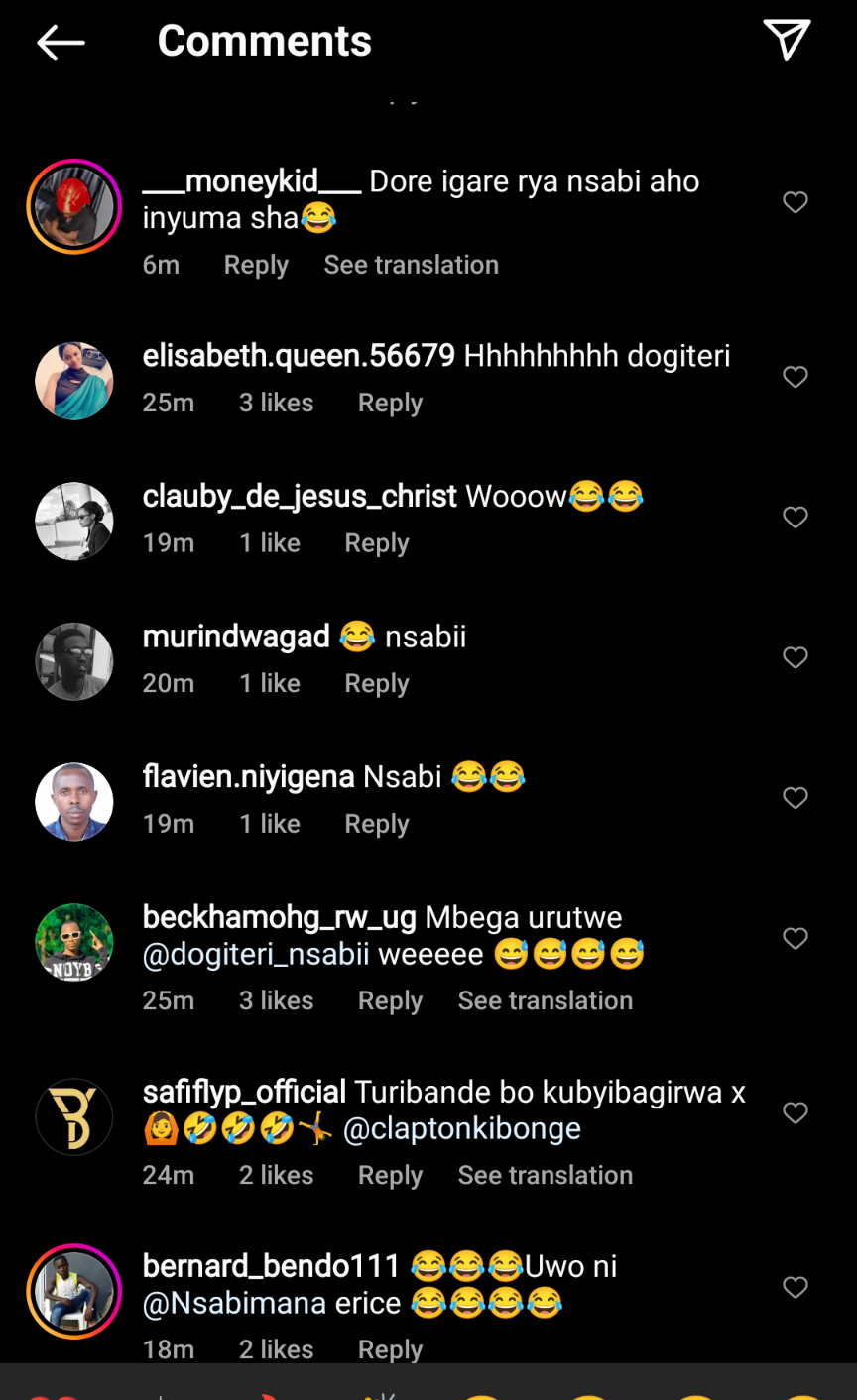Like murindwagad's nsabii comment
Image resolution: width=857 pixels, height=1400 pixels.
(796, 658)
